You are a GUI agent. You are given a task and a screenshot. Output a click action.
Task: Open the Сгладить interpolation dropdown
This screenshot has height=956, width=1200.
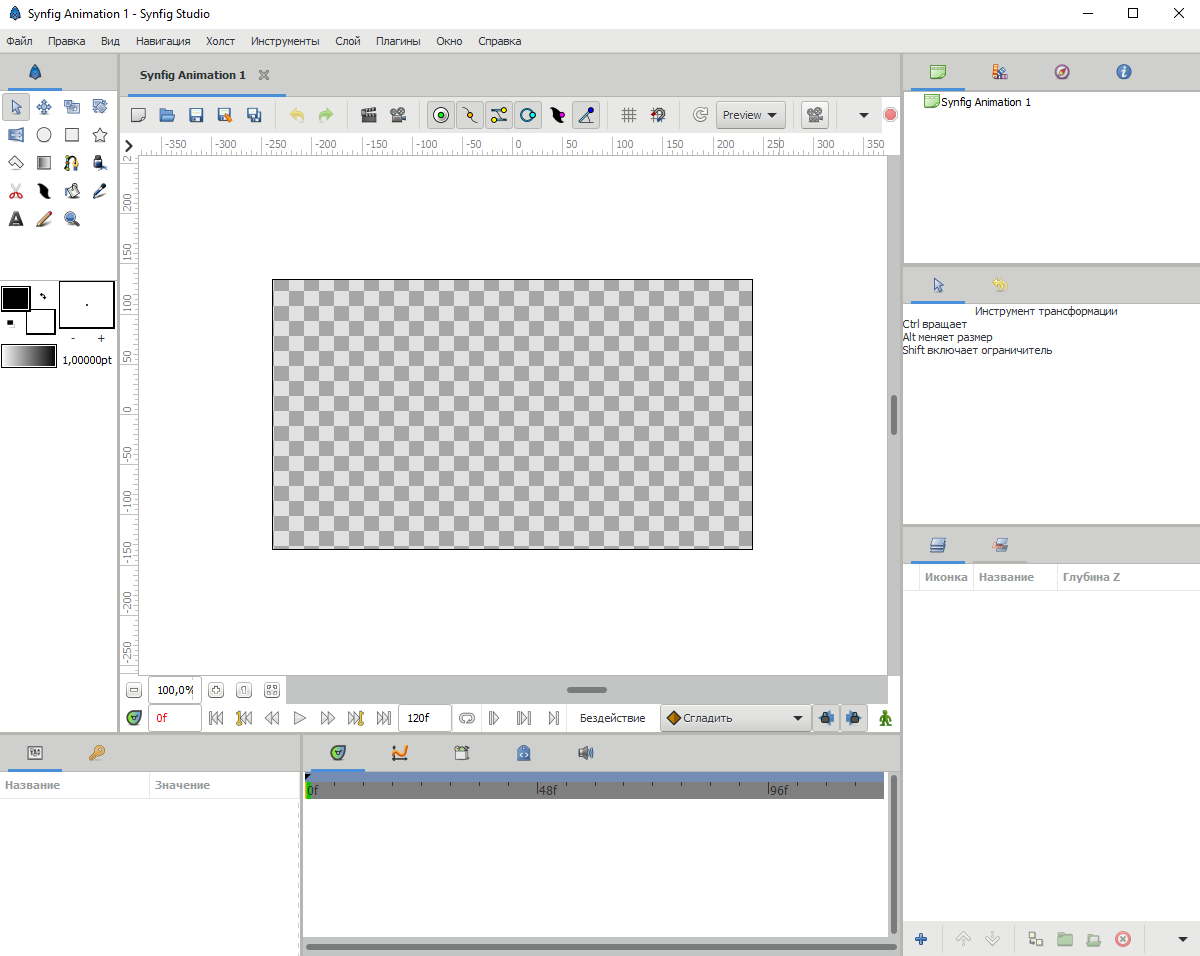(735, 718)
